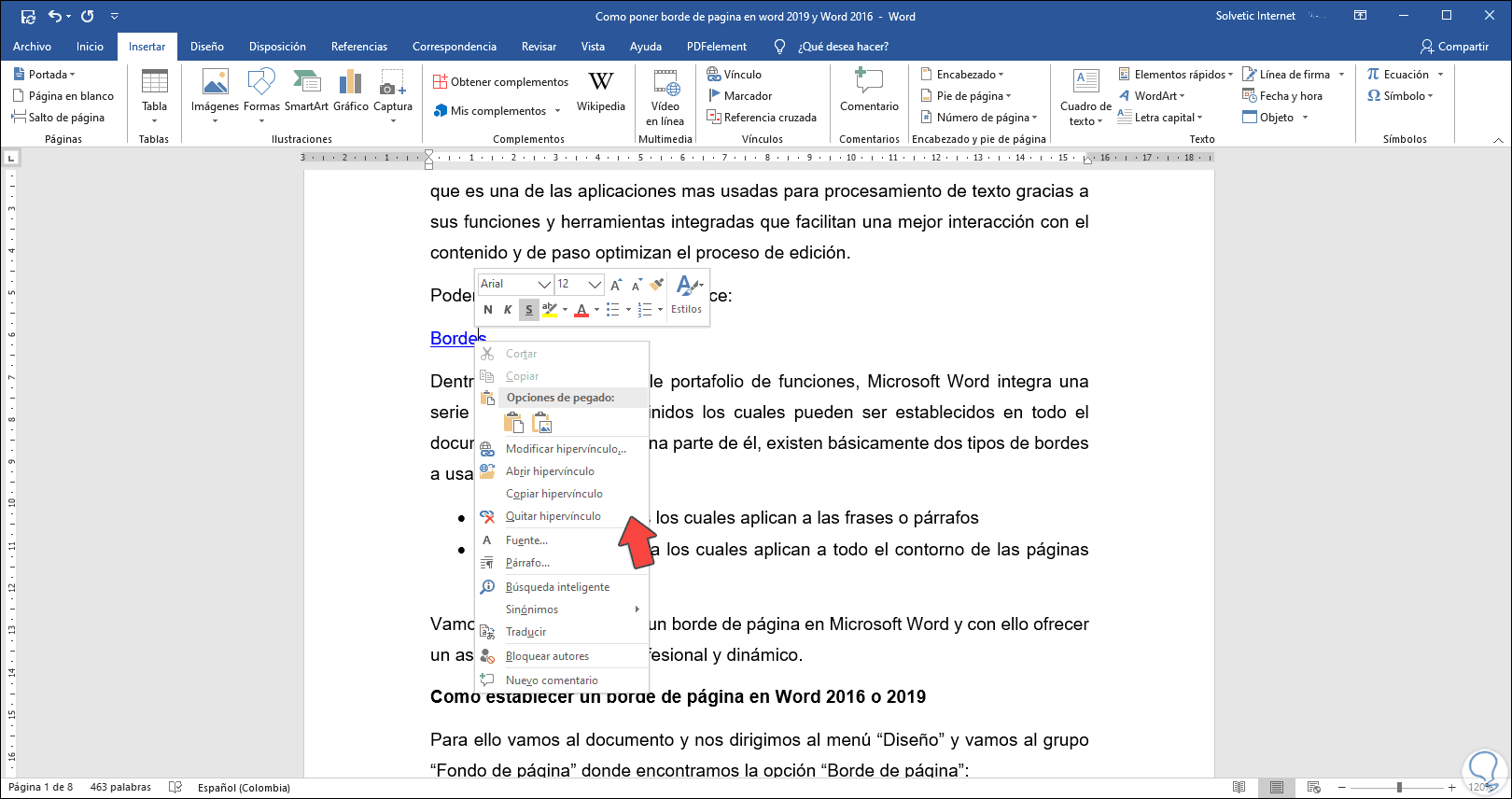The image size is (1512, 799).
Task: Click the blue Bordes hyperlink in the document
Action: tap(458, 339)
